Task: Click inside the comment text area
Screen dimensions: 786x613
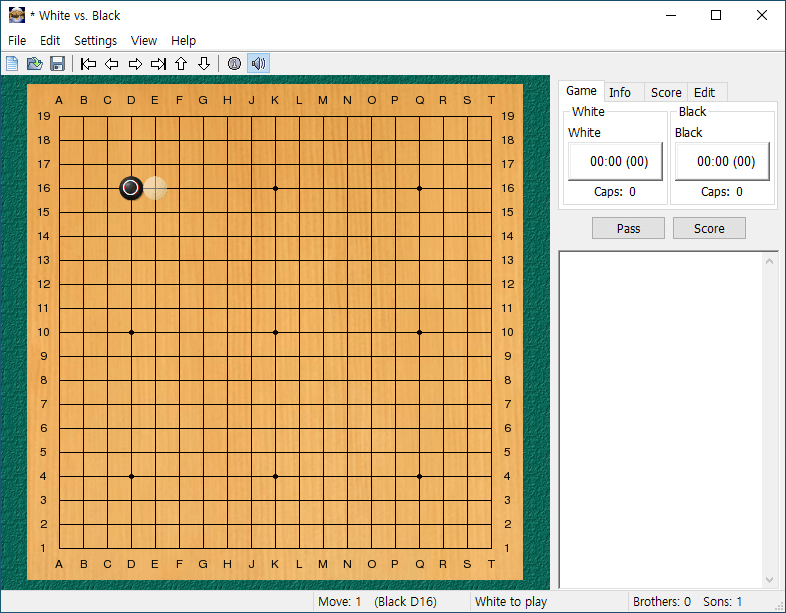Action: (661, 420)
